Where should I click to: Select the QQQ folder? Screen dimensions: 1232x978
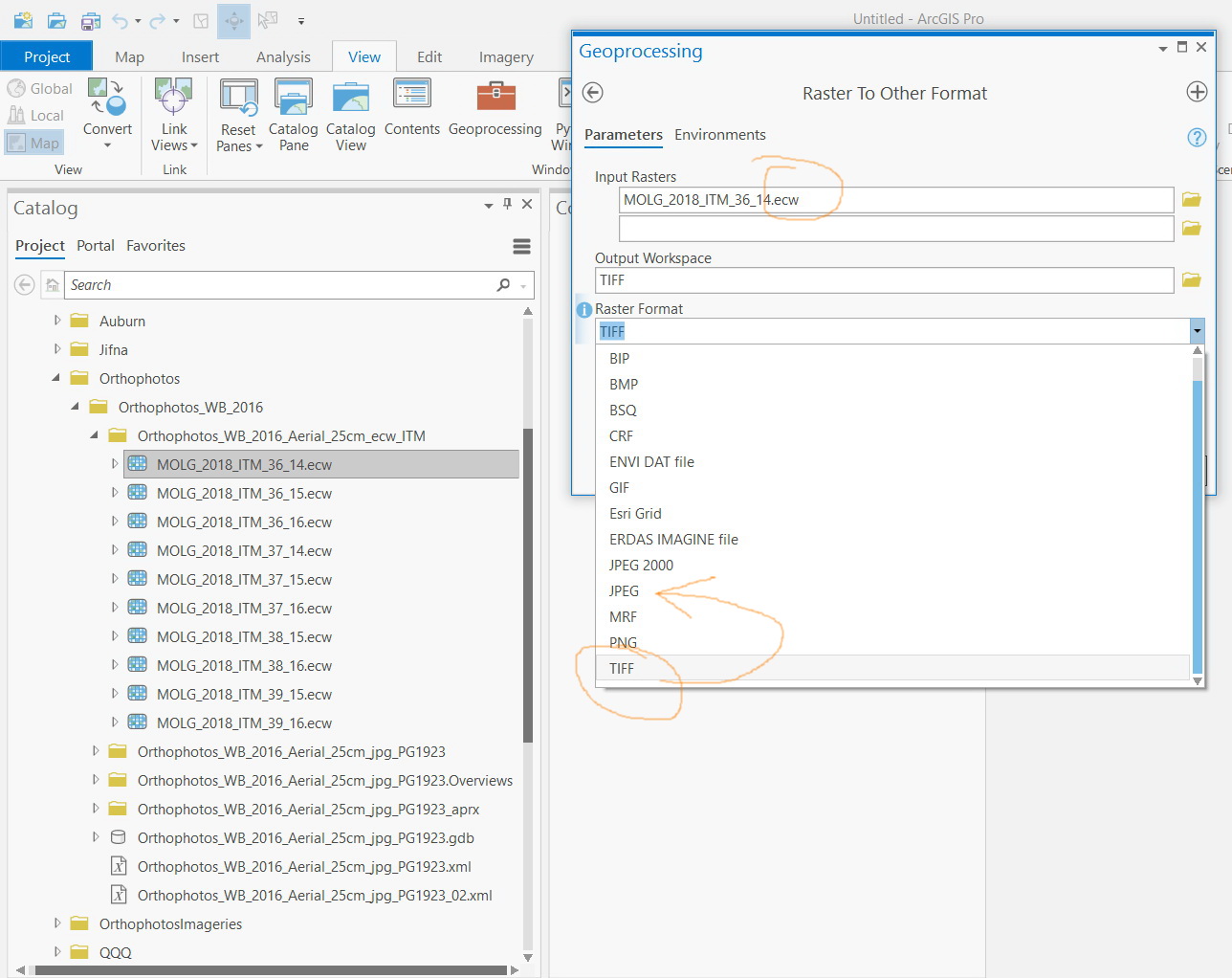pos(115,952)
